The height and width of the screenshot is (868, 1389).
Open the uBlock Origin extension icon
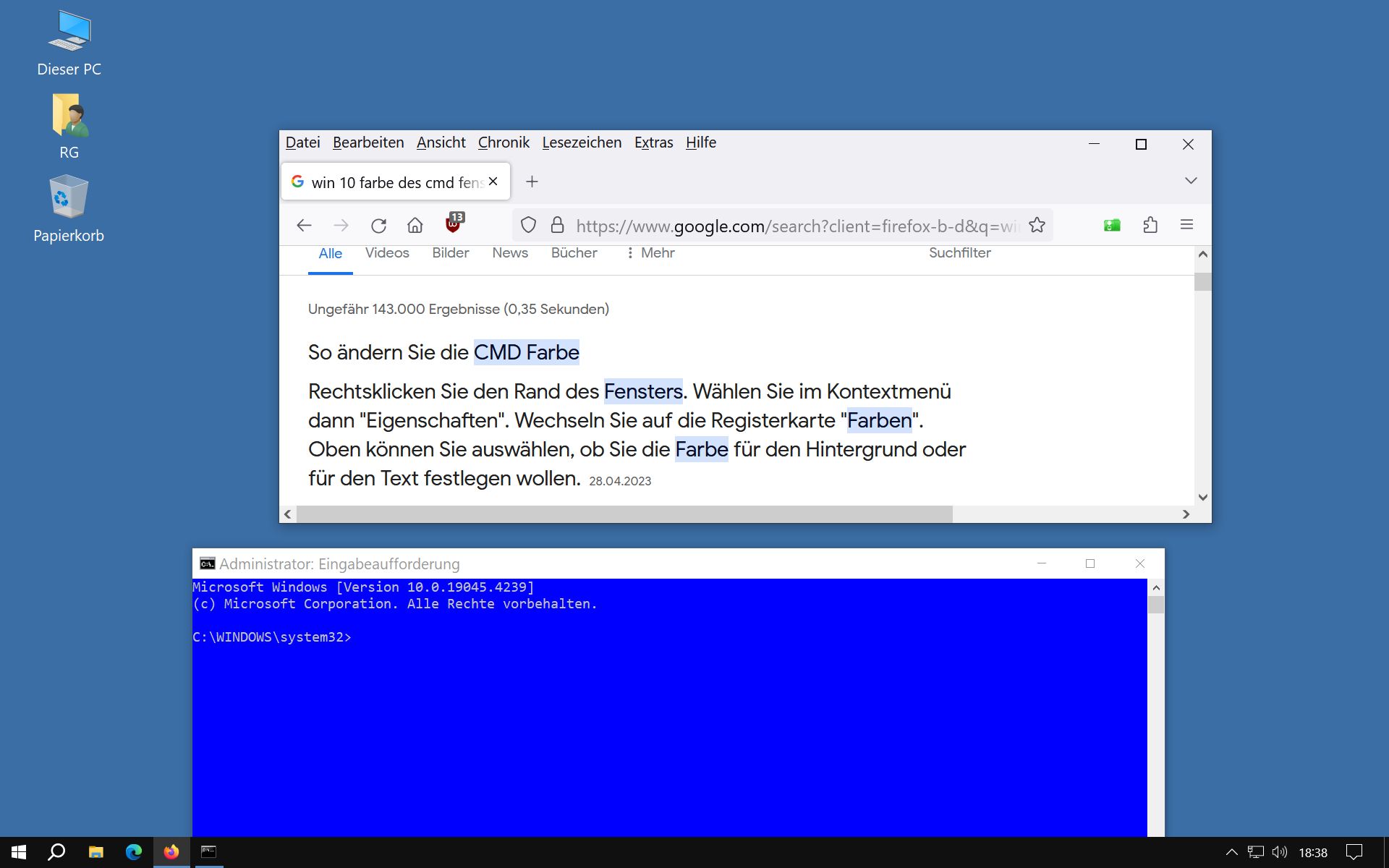(454, 224)
